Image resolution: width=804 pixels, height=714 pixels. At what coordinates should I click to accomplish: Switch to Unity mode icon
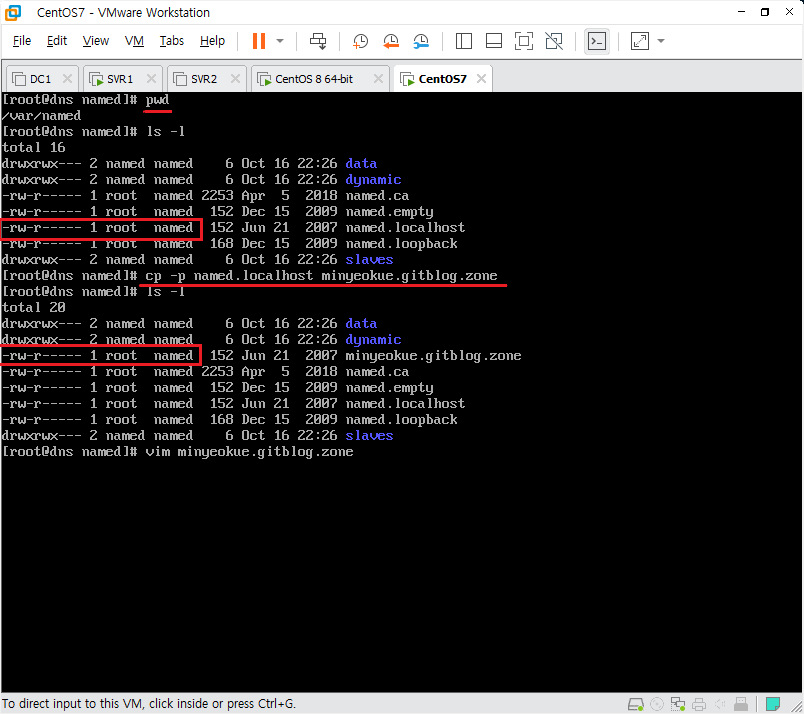[x=554, y=41]
